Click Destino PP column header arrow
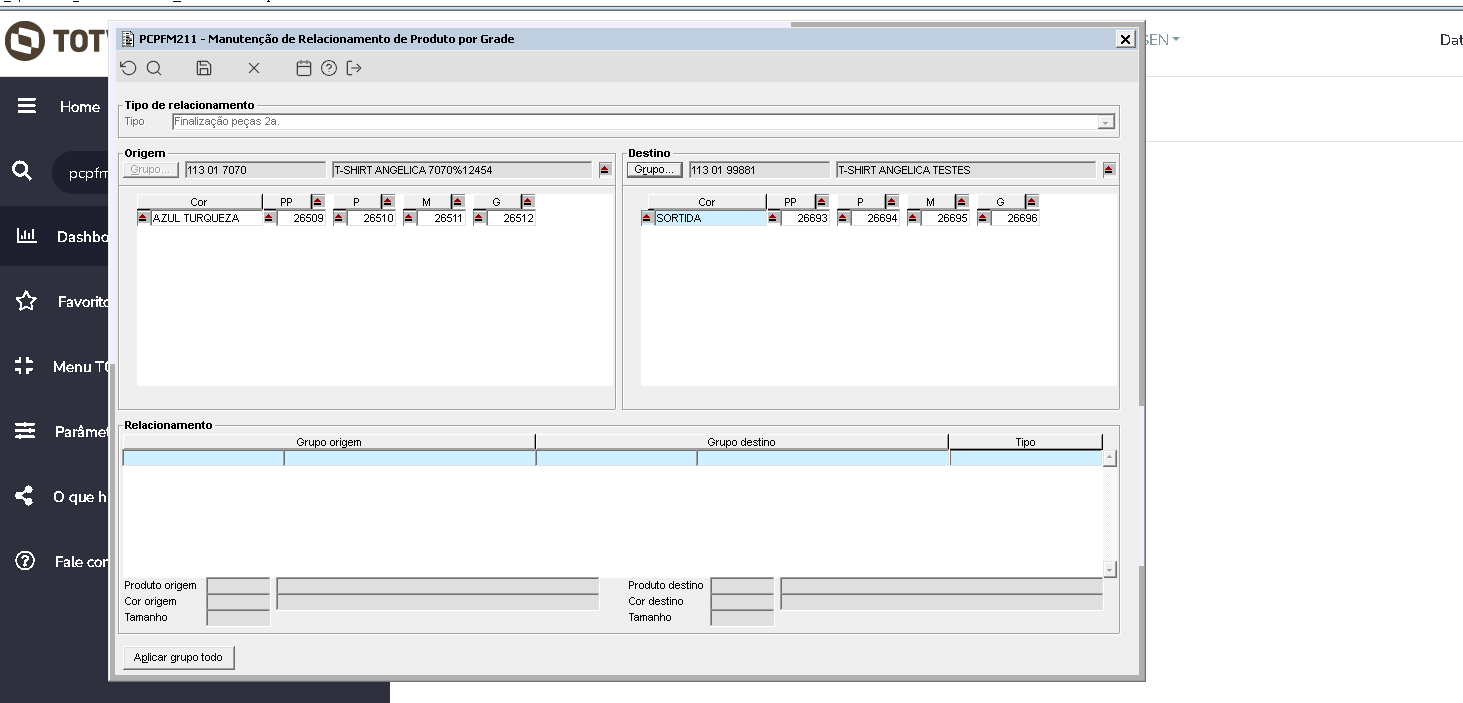 coord(821,201)
